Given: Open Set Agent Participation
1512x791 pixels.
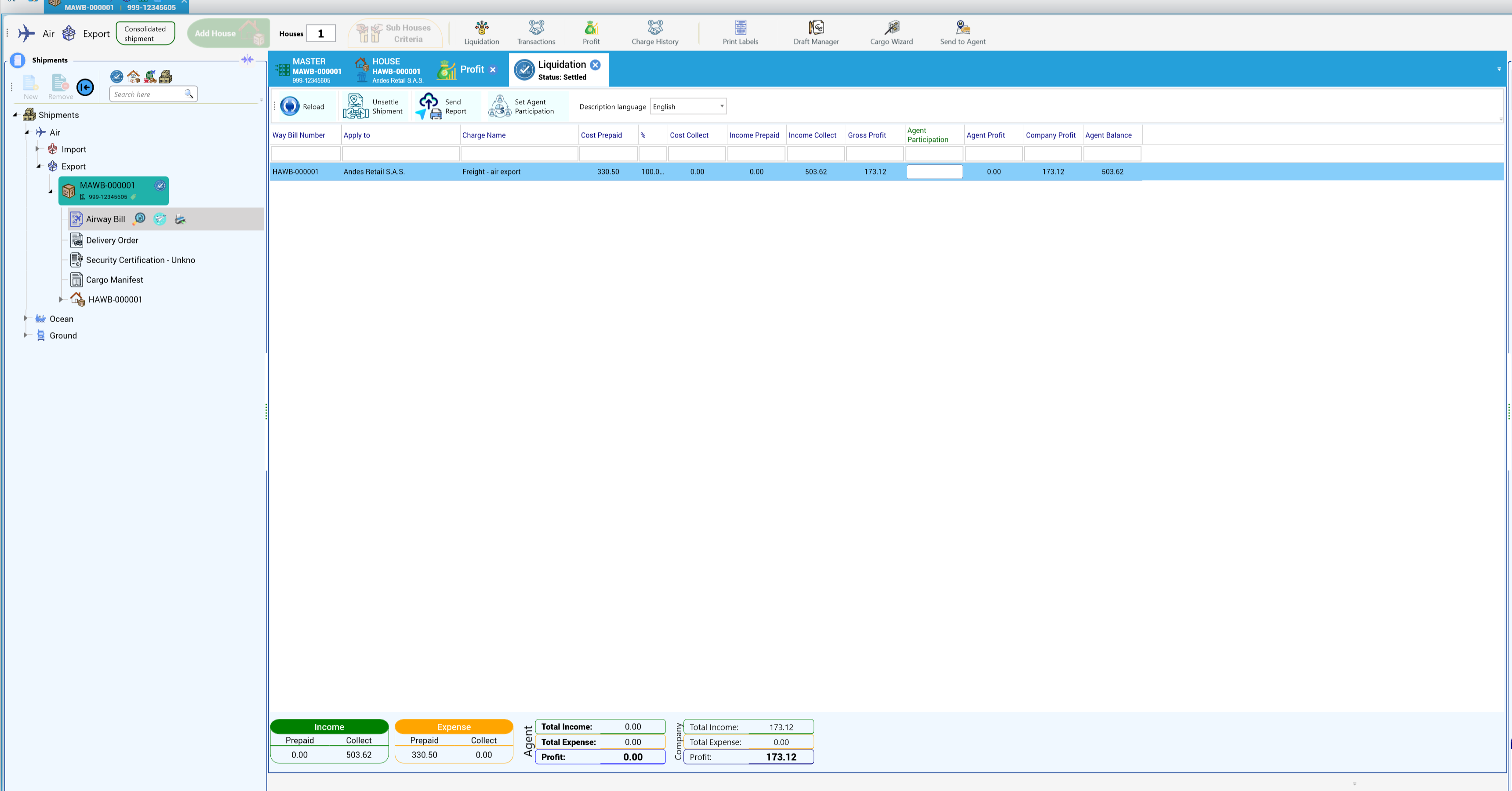Looking at the screenshot, I should (x=522, y=106).
